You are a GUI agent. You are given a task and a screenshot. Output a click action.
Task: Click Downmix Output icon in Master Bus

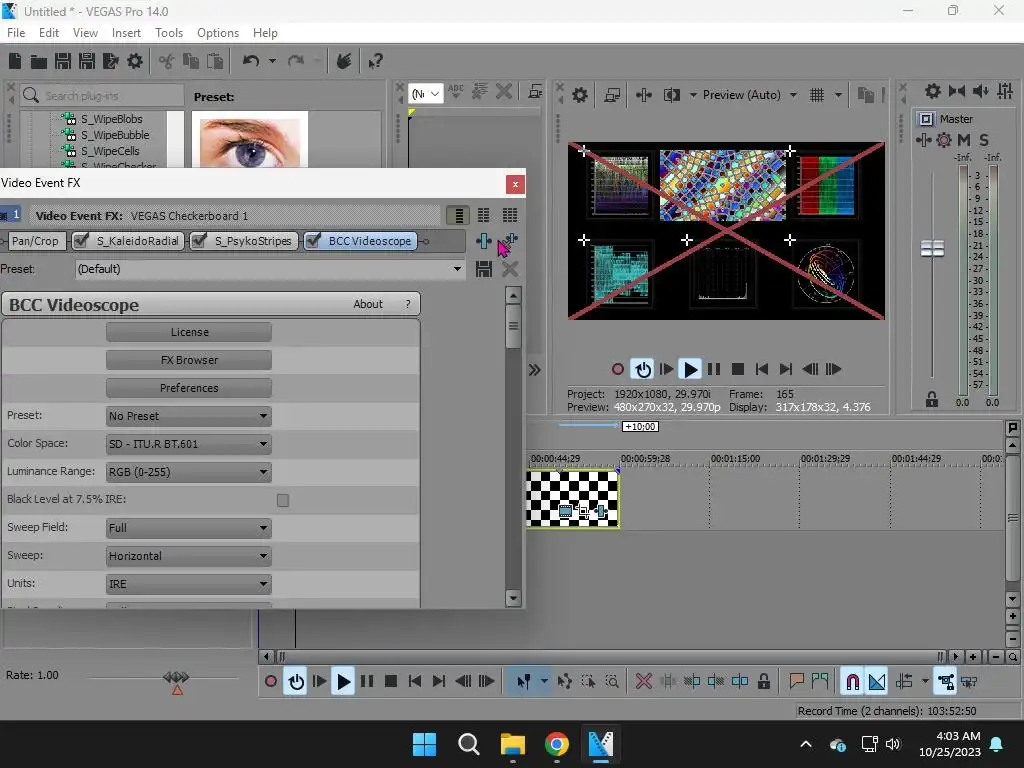(957, 91)
